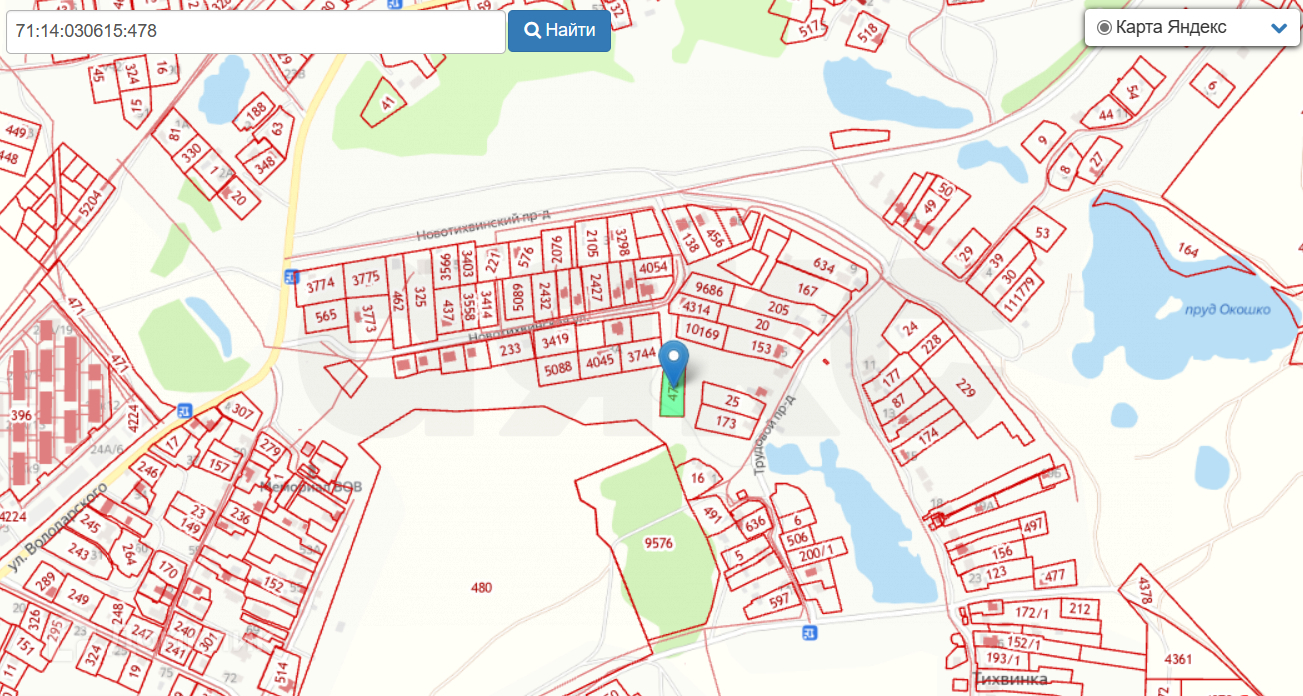Click the Найти search button
1303x696 pixels.
[x=559, y=30]
